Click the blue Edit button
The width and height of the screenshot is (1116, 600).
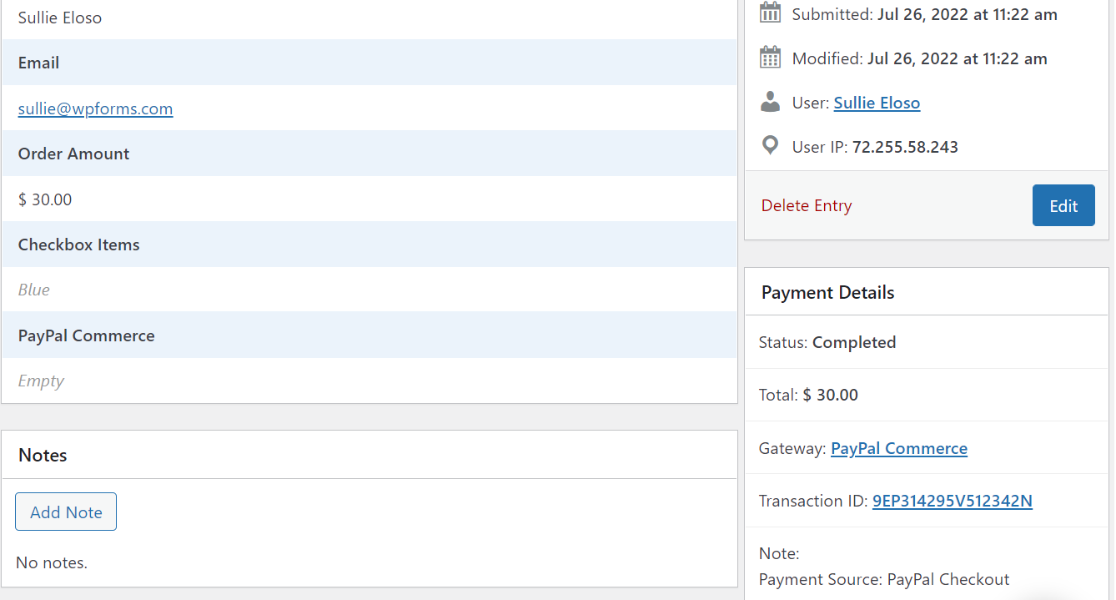(x=1063, y=205)
